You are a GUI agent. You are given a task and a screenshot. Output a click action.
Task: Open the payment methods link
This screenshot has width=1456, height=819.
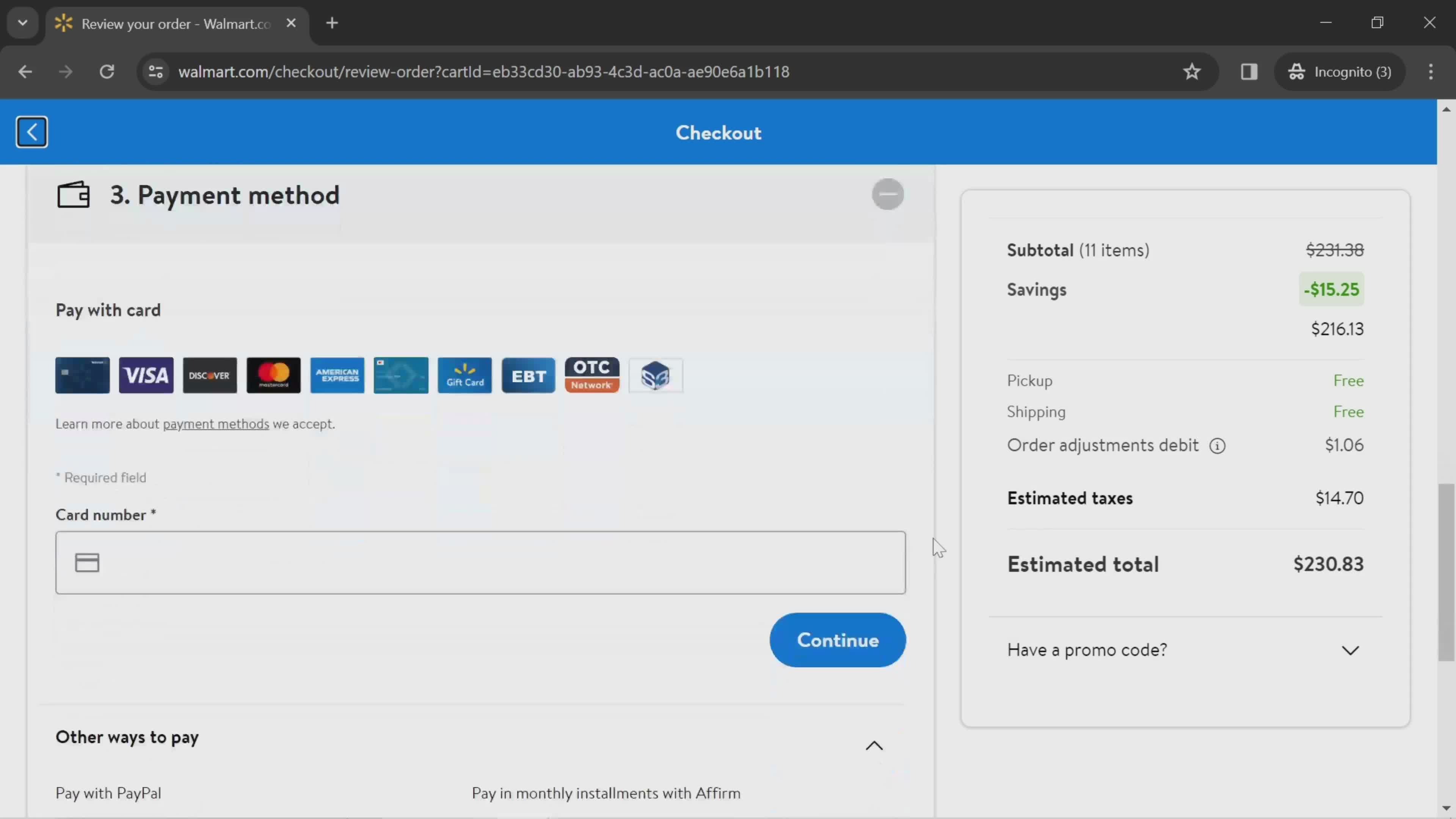216,424
